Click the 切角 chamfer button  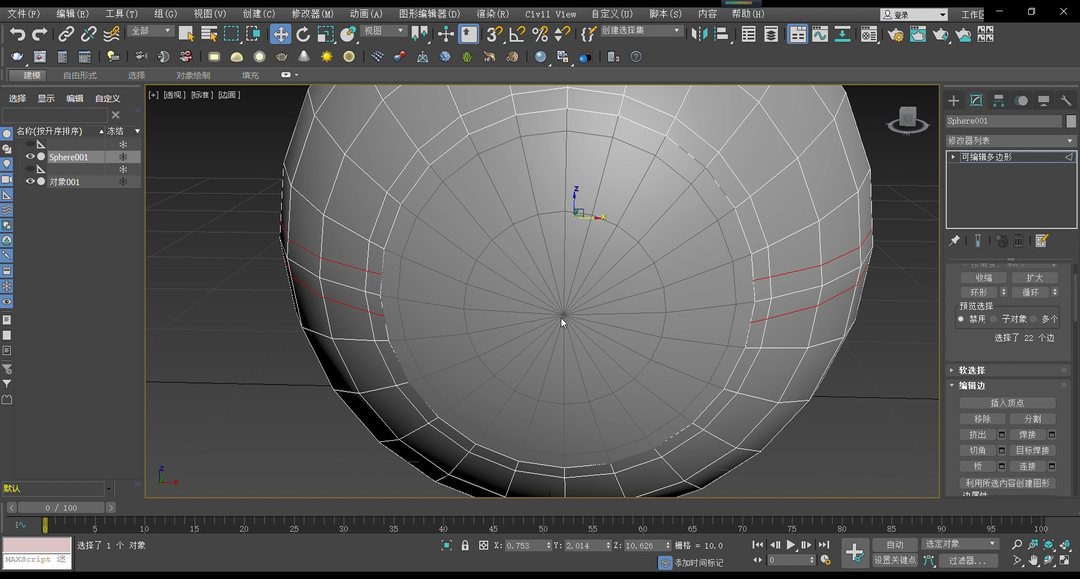pos(977,451)
